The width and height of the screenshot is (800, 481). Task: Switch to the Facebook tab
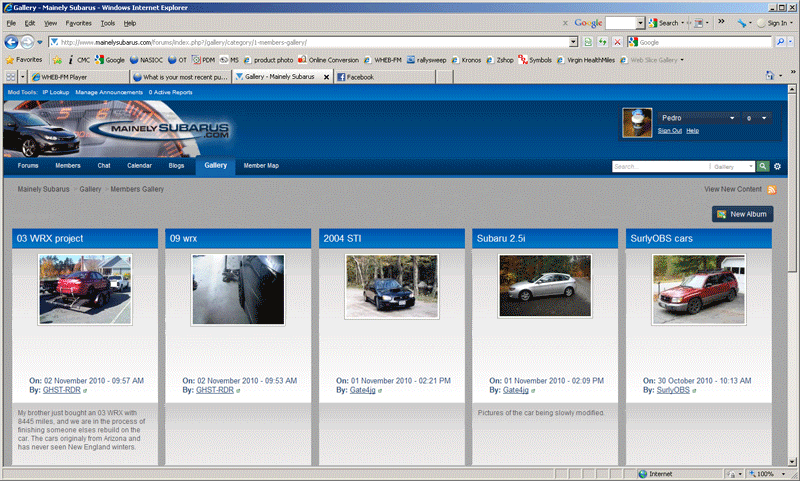click(x=385, y=77)
